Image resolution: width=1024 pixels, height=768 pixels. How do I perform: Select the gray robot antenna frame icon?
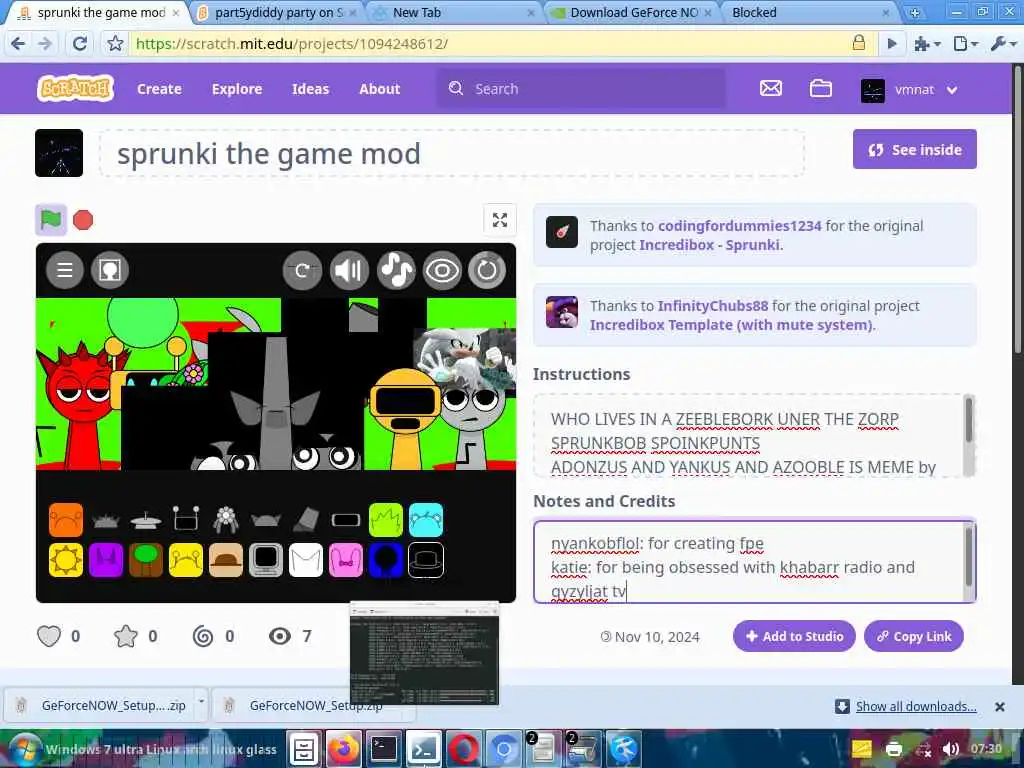click(186, 519)
